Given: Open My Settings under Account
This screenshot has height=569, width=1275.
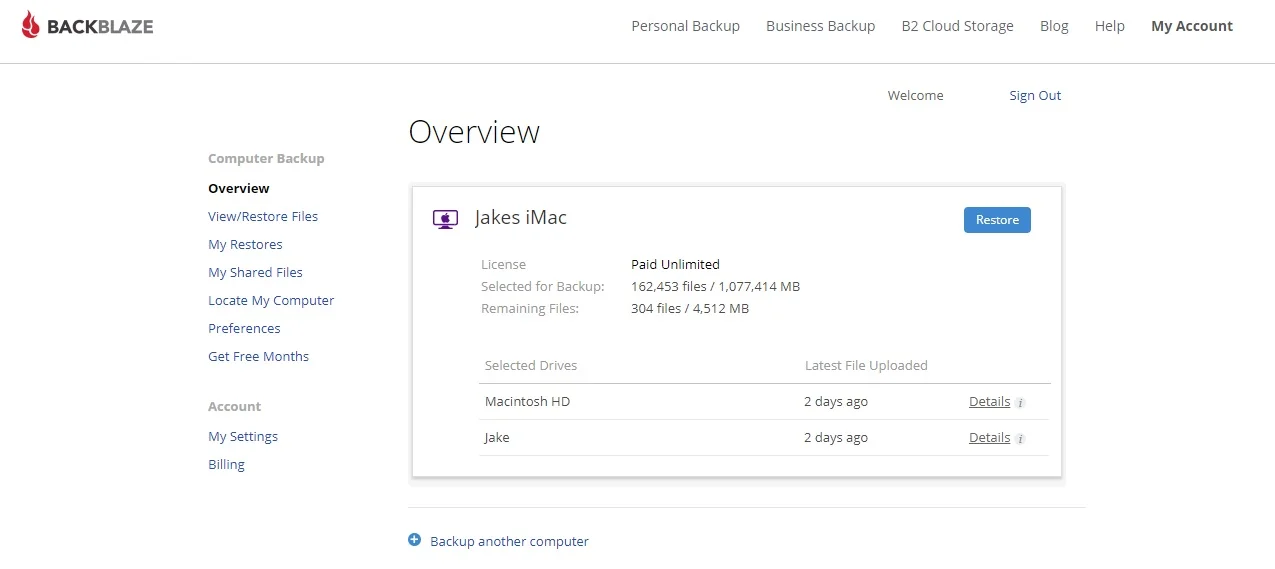Looking at the screenshot, I should [243, 436].
